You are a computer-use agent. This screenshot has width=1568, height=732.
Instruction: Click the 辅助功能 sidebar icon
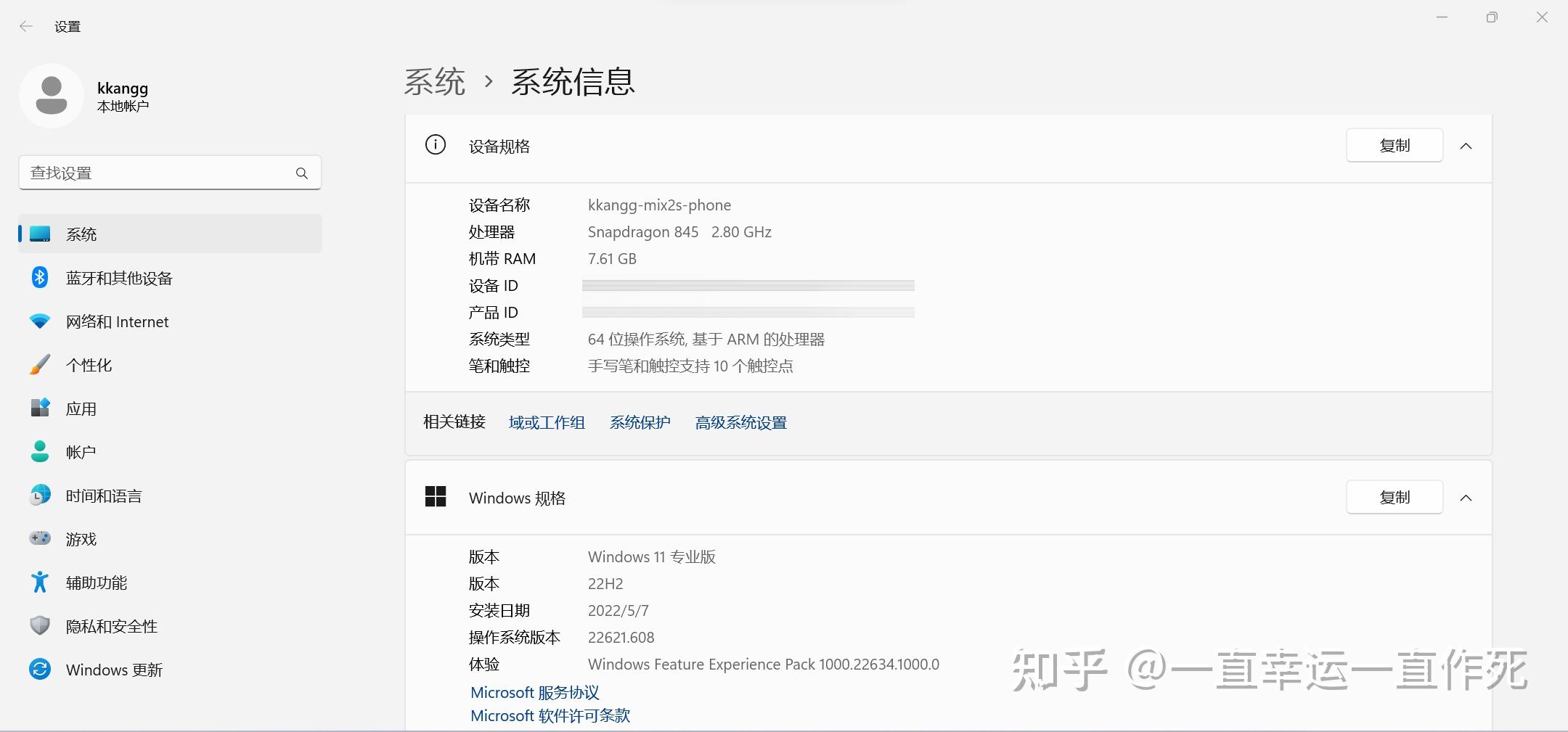point(40,582)
